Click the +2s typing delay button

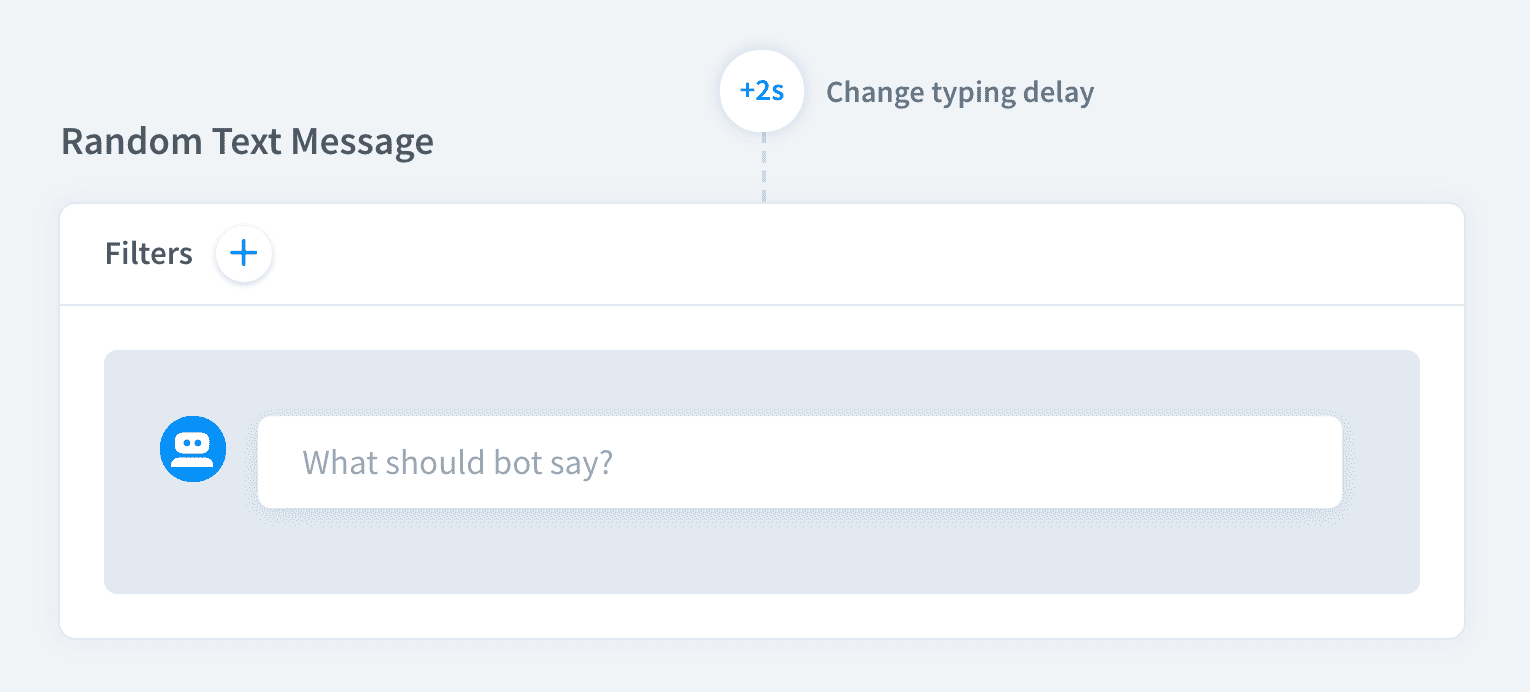tap(762, 91)
